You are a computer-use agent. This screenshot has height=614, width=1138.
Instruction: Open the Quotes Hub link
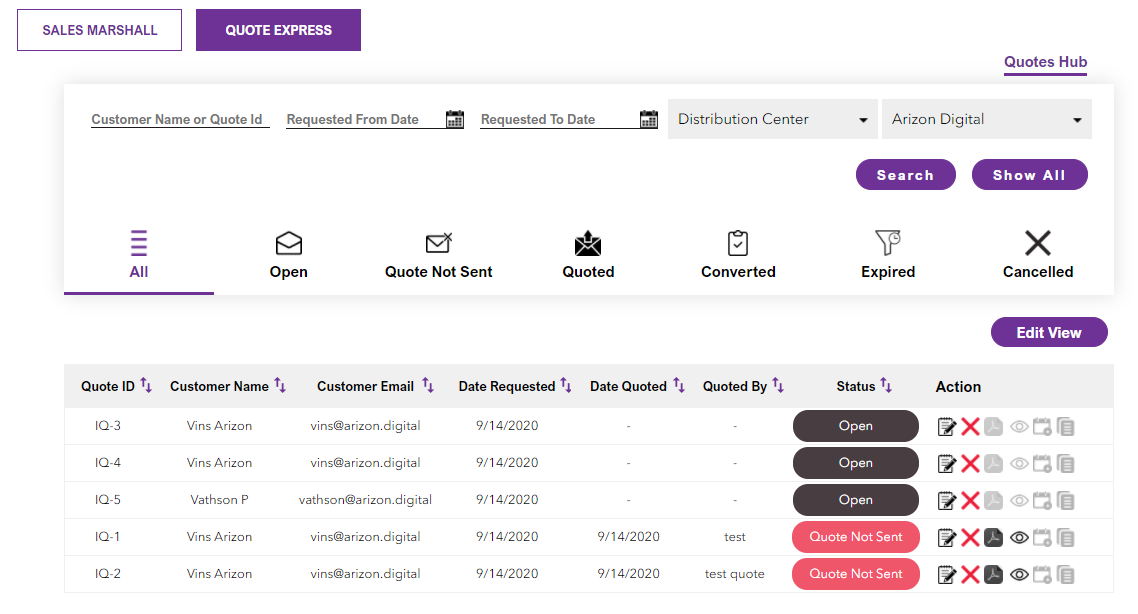[1045, 62]
